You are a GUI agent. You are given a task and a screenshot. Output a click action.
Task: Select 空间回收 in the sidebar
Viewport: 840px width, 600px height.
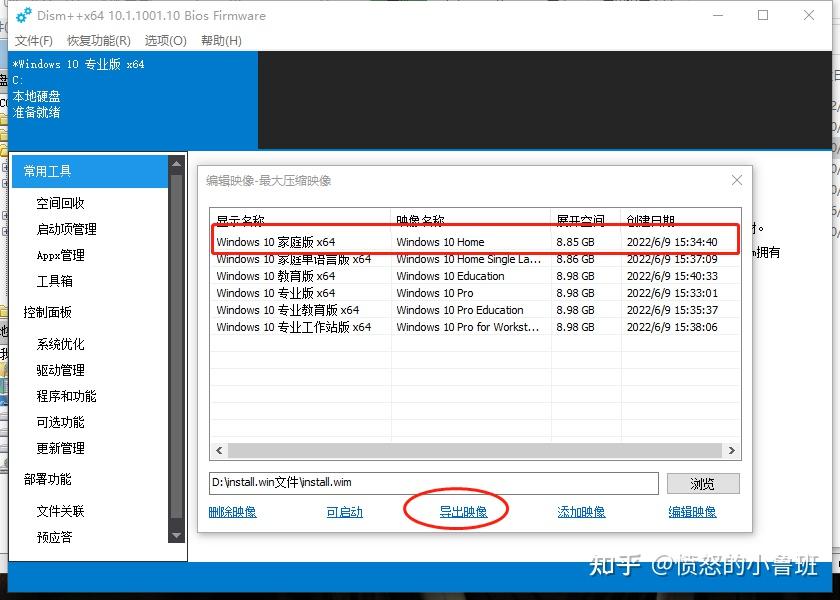(x=61, y=203)
